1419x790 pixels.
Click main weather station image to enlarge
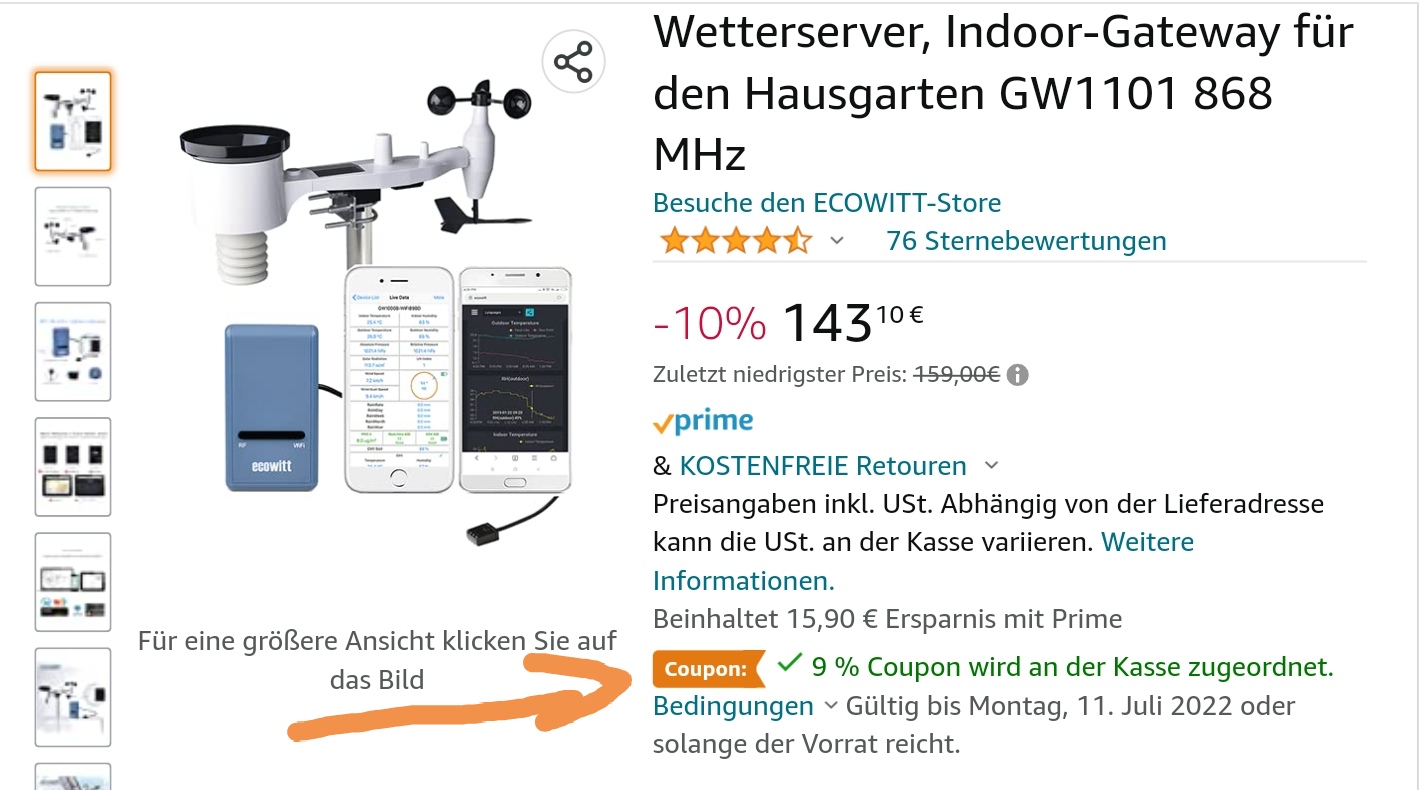(377, 310)
